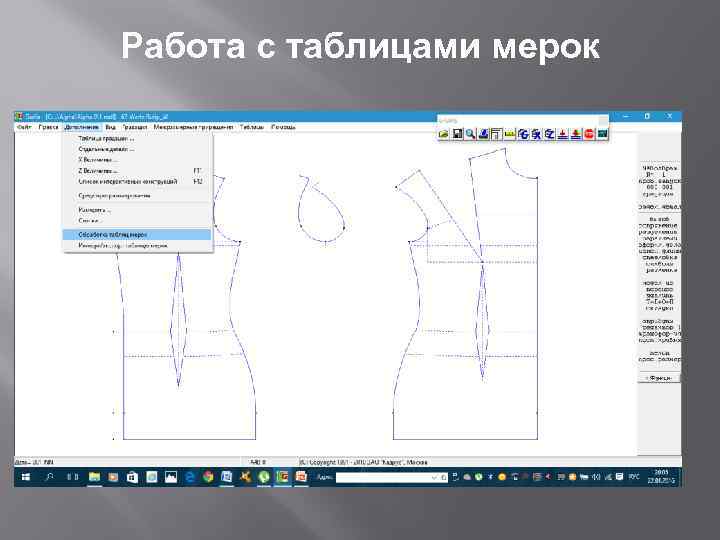Screen dimensions: 720x540
Task: Open the Store bag icon on taskbar
Action: pos(132,478)
